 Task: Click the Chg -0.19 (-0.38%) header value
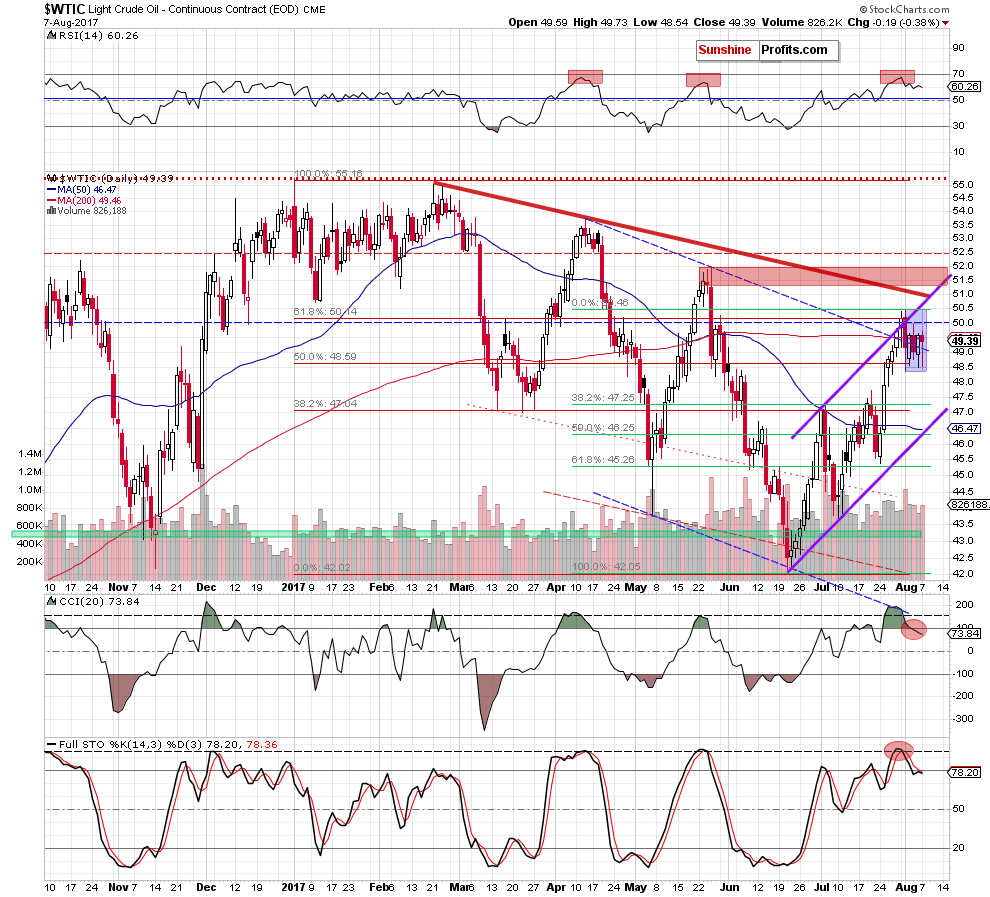point(898,22)
